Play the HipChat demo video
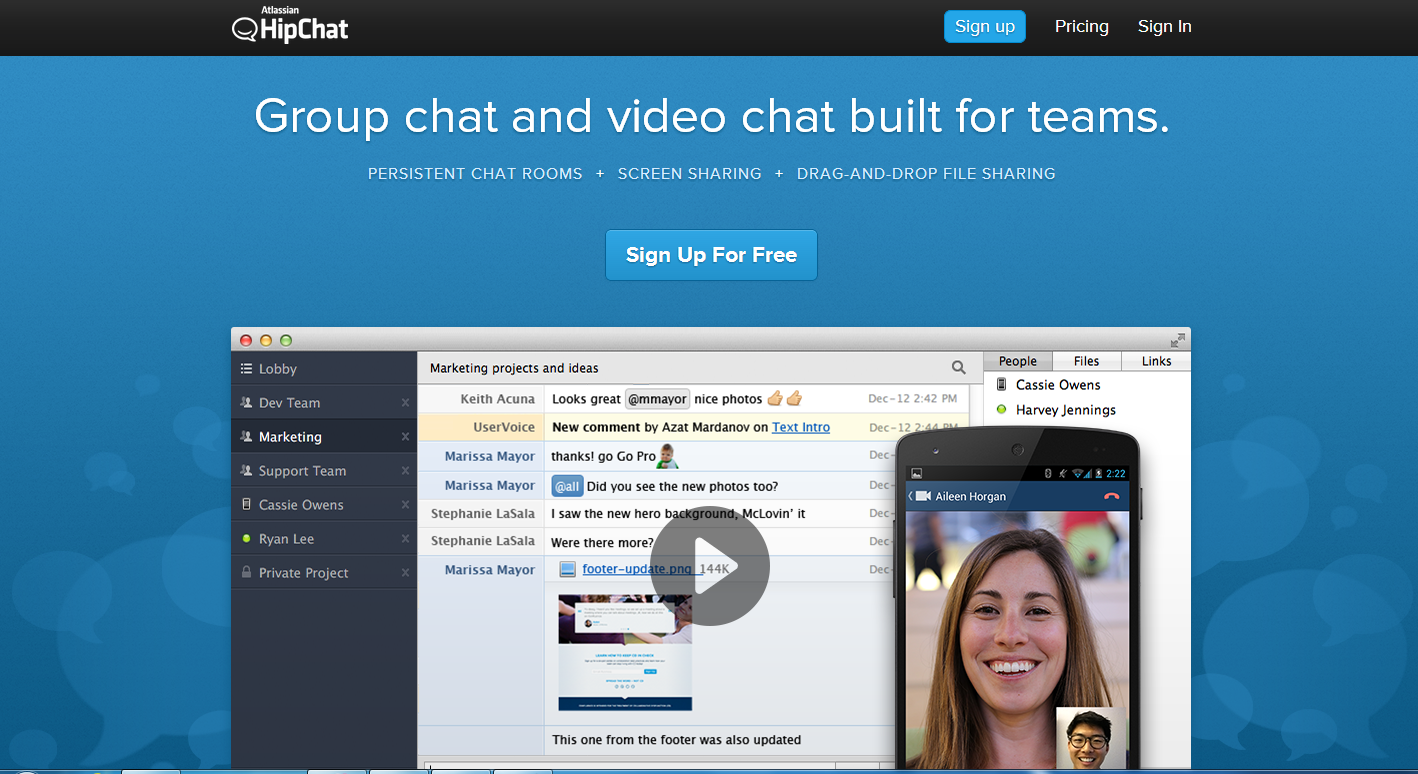Screen dimensions: 1418x774 (709, 566)
